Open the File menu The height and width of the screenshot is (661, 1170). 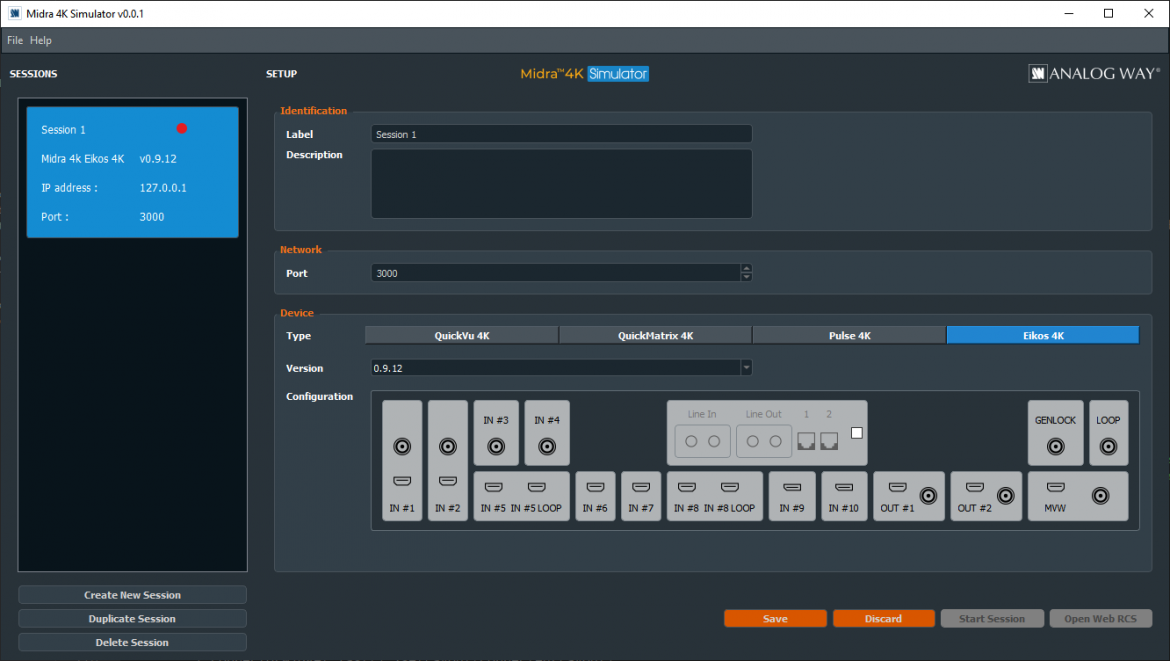(15, 40)
